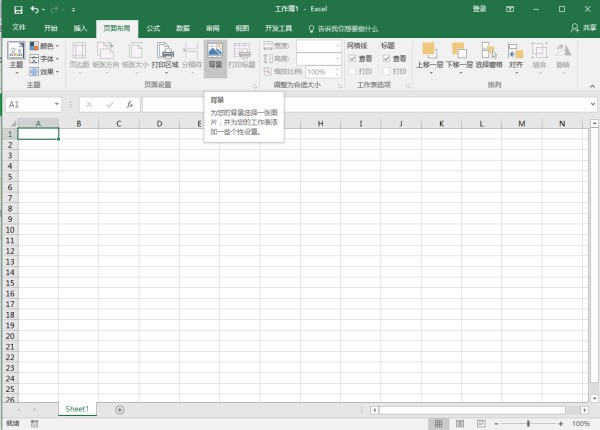Switch to Page Layout view icon
Image resolution: width=600 pixels, height=430 pixels.
coord(460,423)
